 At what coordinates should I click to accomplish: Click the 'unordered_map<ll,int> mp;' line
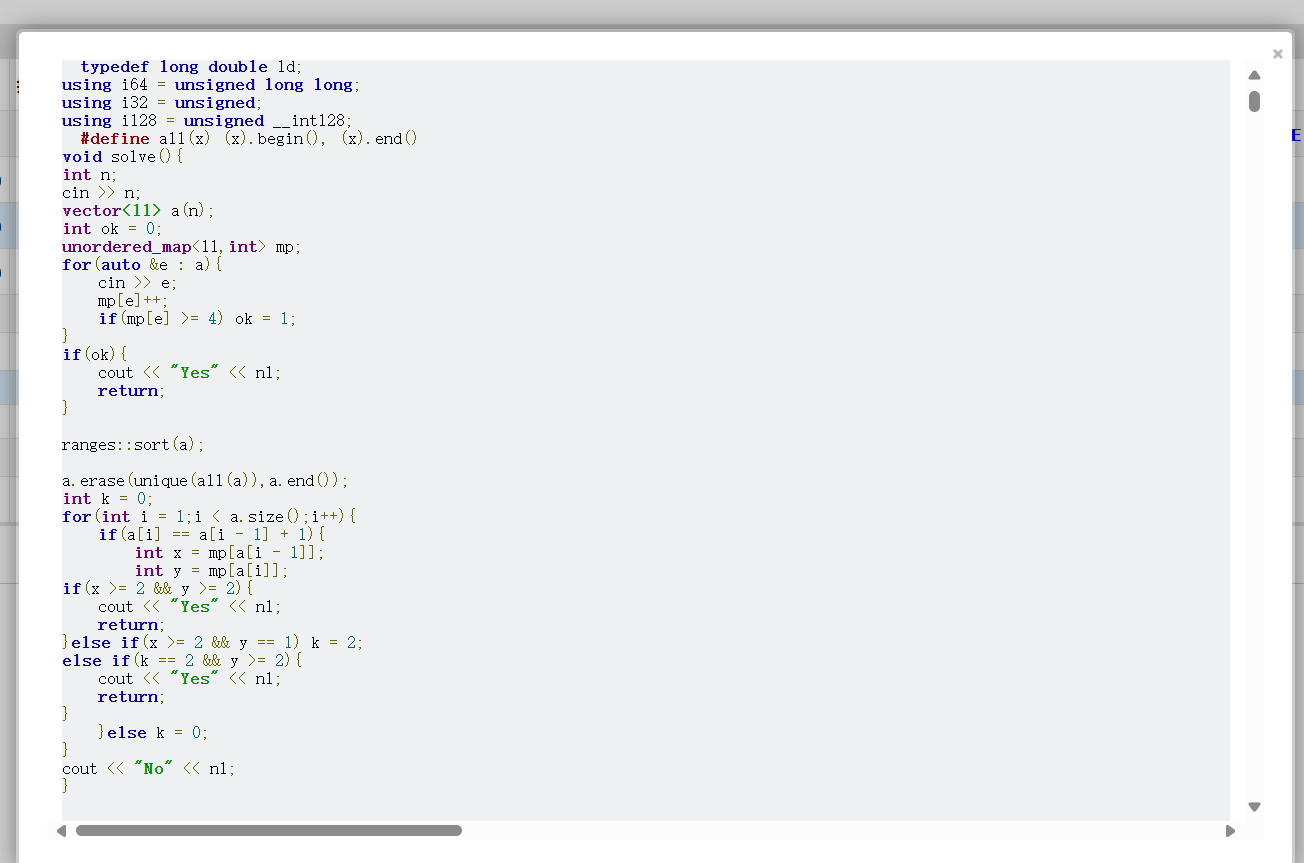click(181, 247)
